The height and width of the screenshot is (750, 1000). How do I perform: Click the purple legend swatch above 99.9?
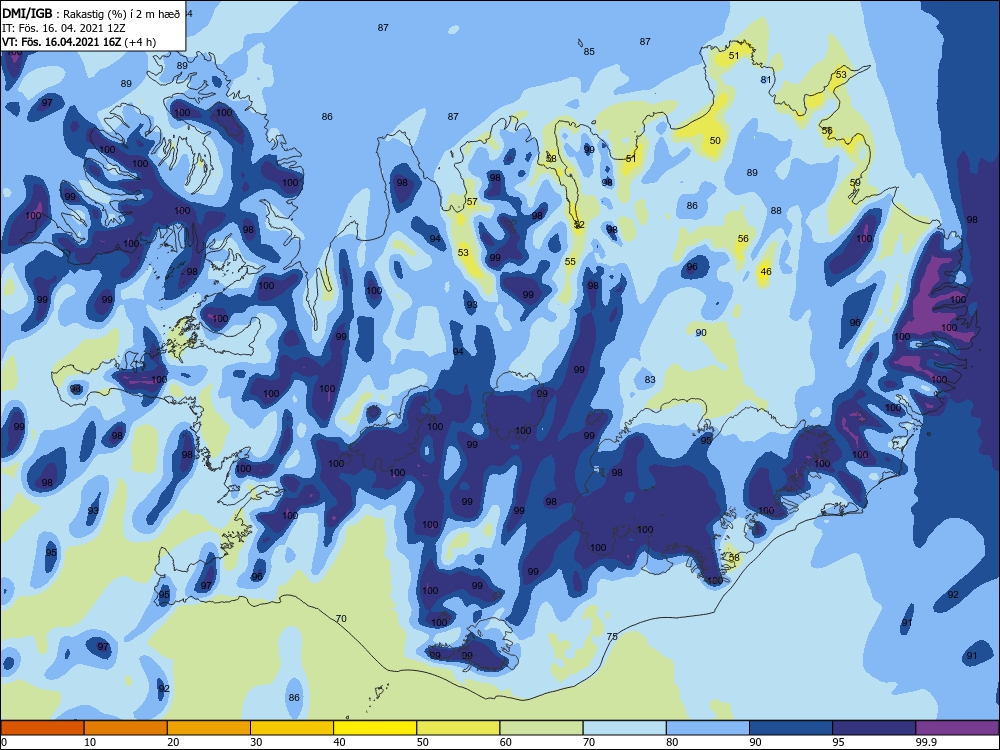[957, 728]
